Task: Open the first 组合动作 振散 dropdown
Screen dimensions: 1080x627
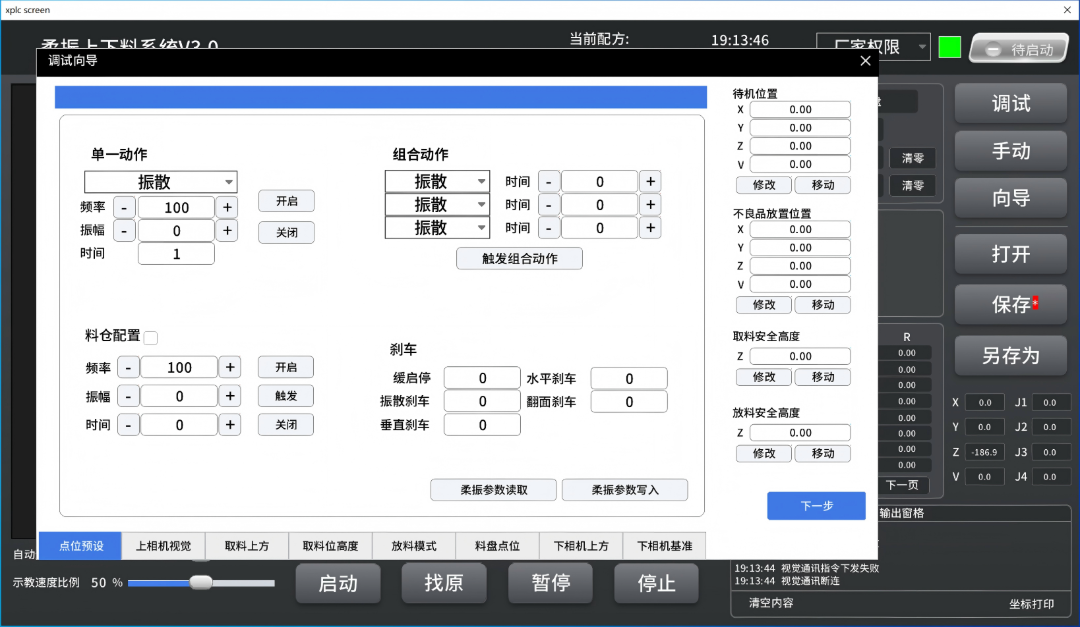Action: tap(437, 182)
